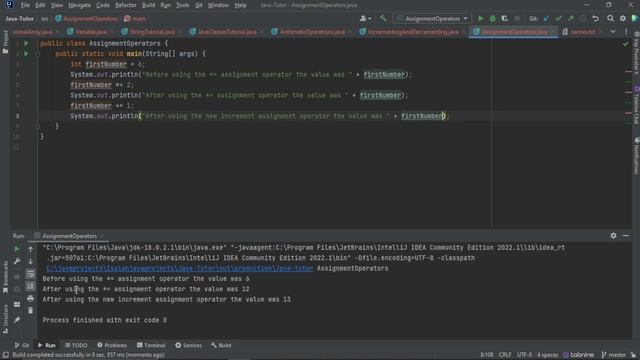This screenshot has width=640, height=360.
Task: Rerun program in the Run panel
Action: pos(17,249)
